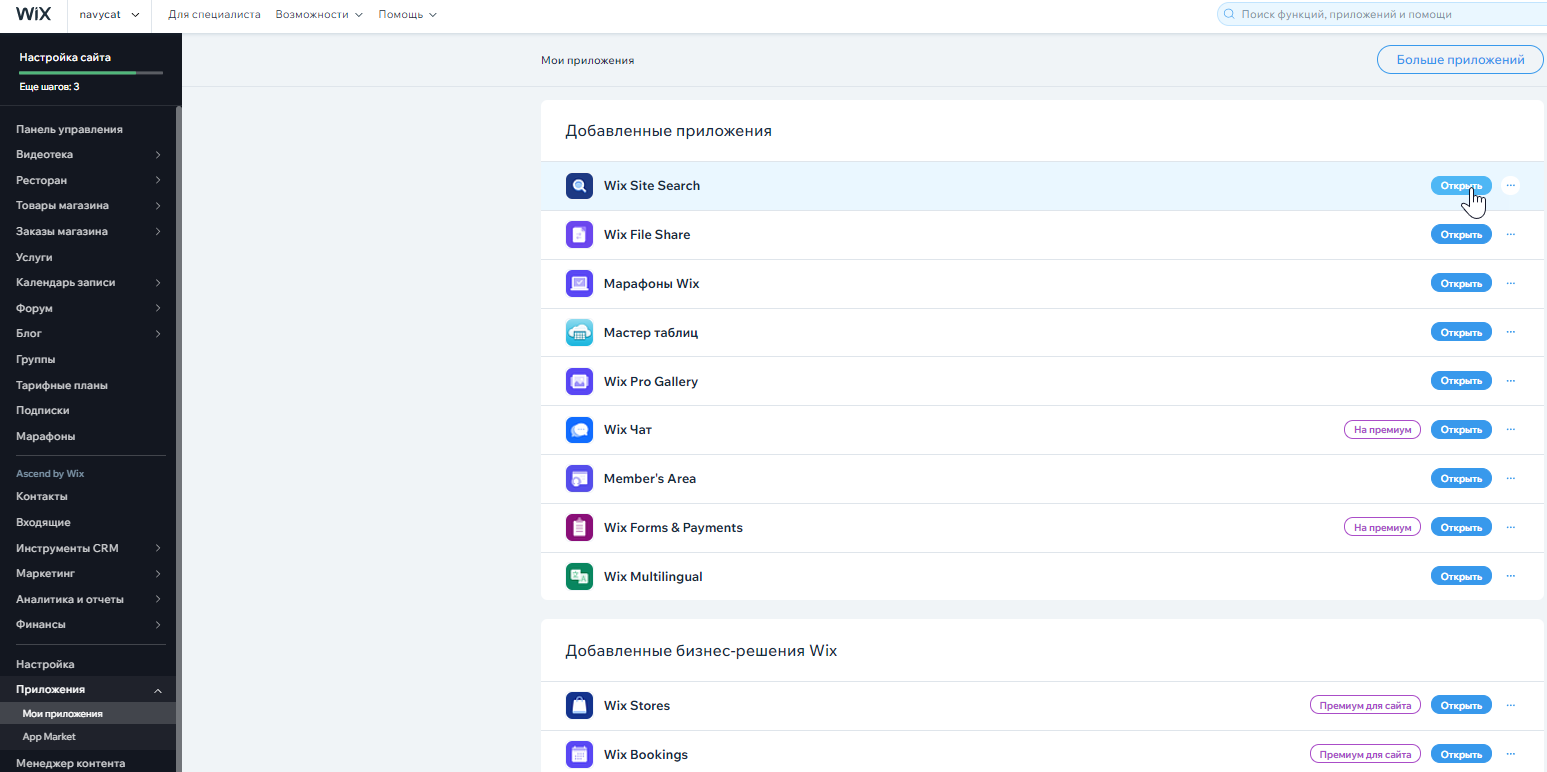Click Для специалиста link

[x=214, y=15]
